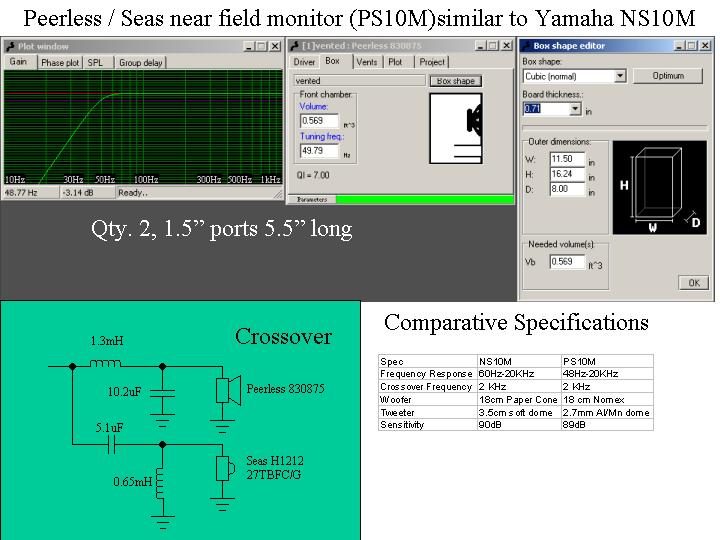720x540 pixels.
Task: Select the Box tab in vented window
Action: tap(332, 61)
